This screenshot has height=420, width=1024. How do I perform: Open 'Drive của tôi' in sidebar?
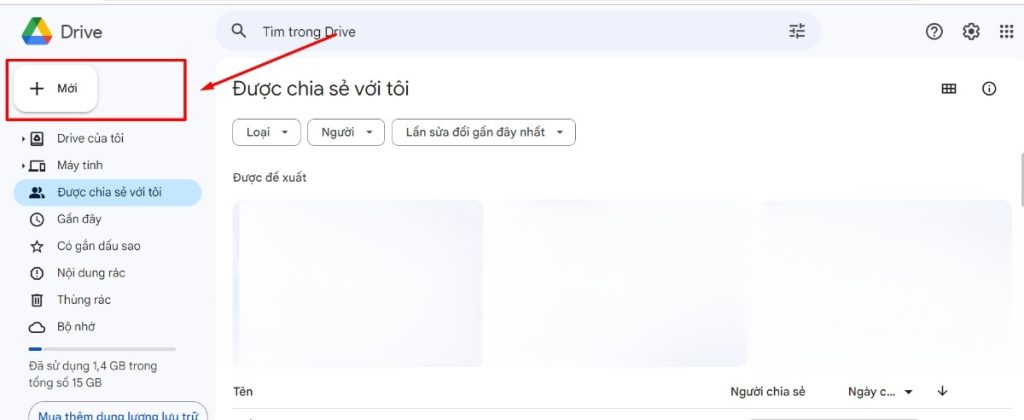coord(90,138)
